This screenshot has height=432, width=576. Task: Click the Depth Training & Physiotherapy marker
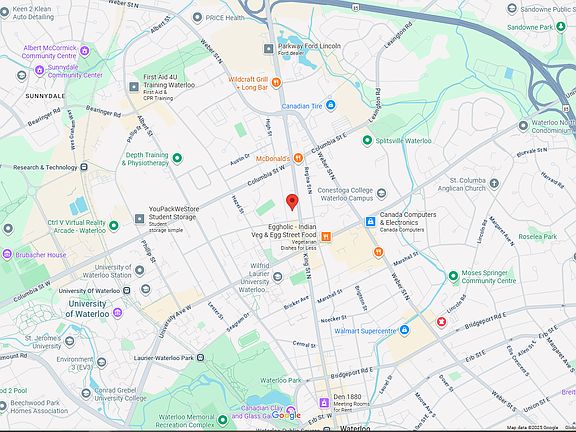click(x=177, y=158)
